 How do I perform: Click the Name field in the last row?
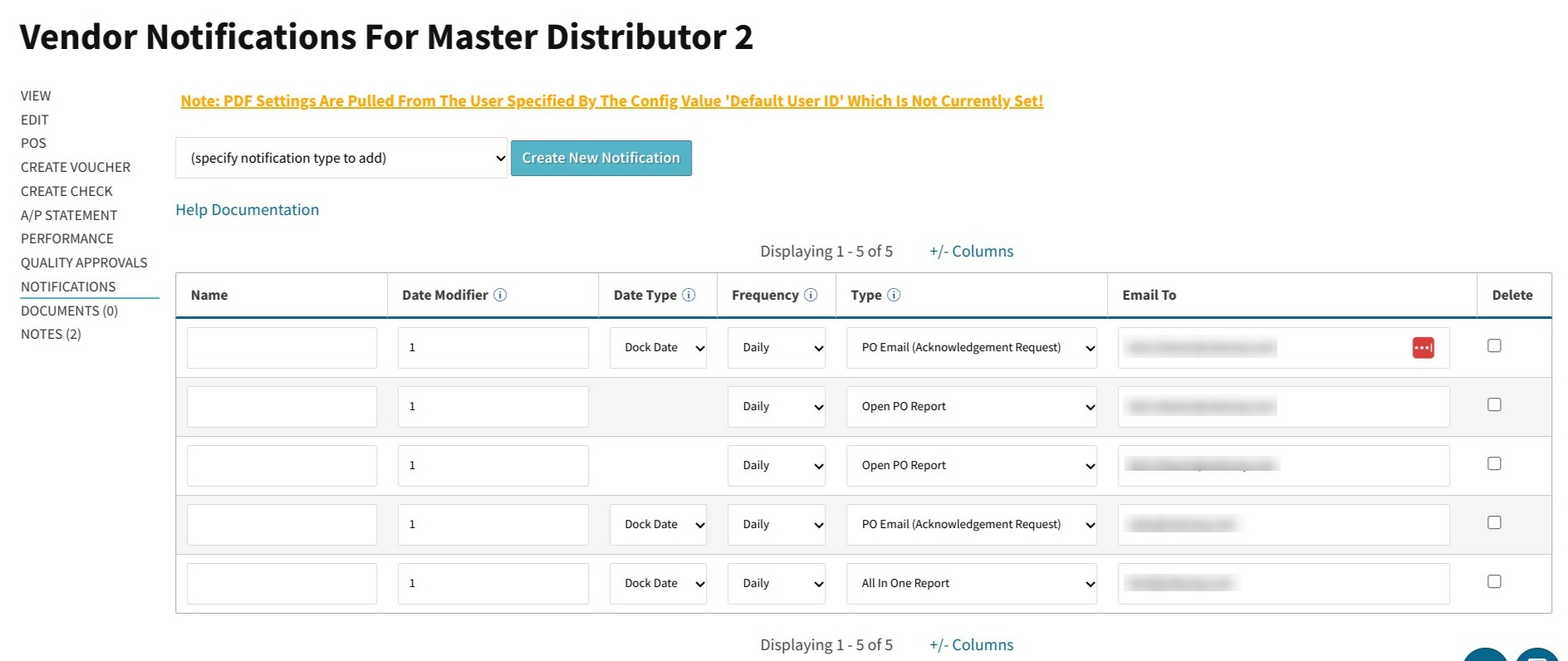tap(282, 584)
